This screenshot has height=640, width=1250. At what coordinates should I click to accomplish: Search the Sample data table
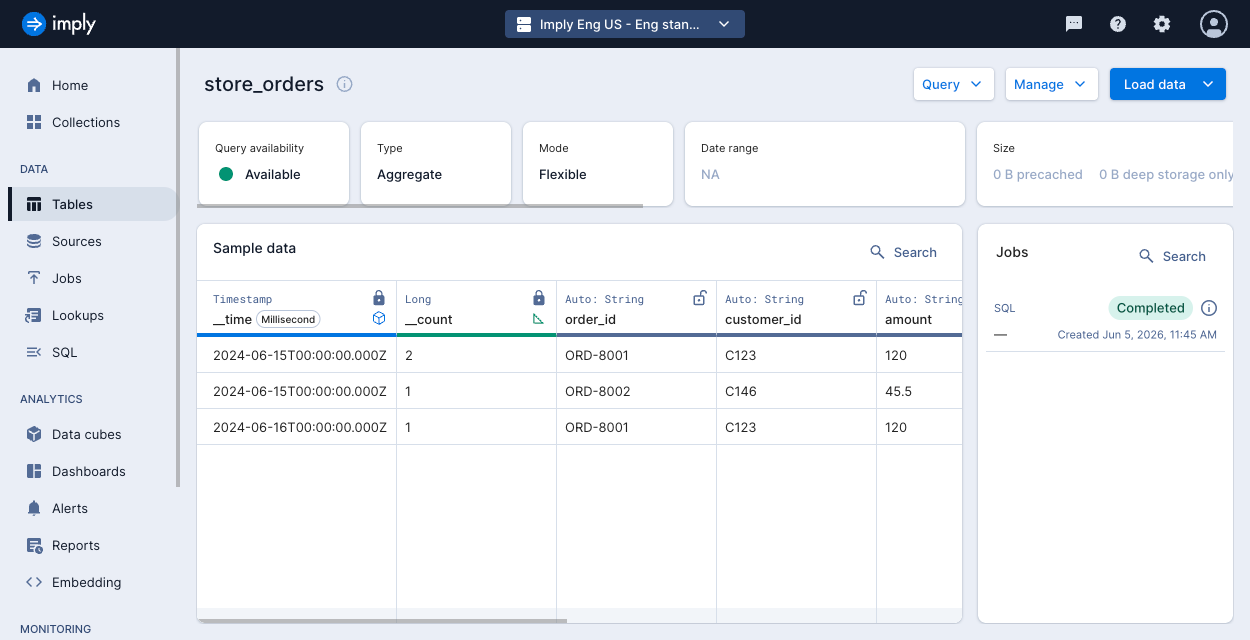coord(903,252)
